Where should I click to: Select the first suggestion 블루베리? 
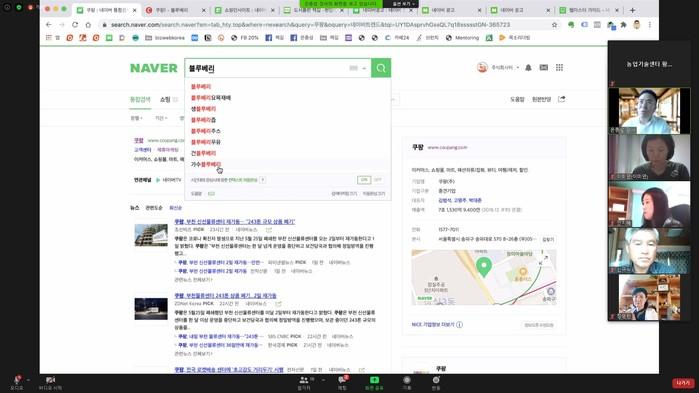coord(201,86)
